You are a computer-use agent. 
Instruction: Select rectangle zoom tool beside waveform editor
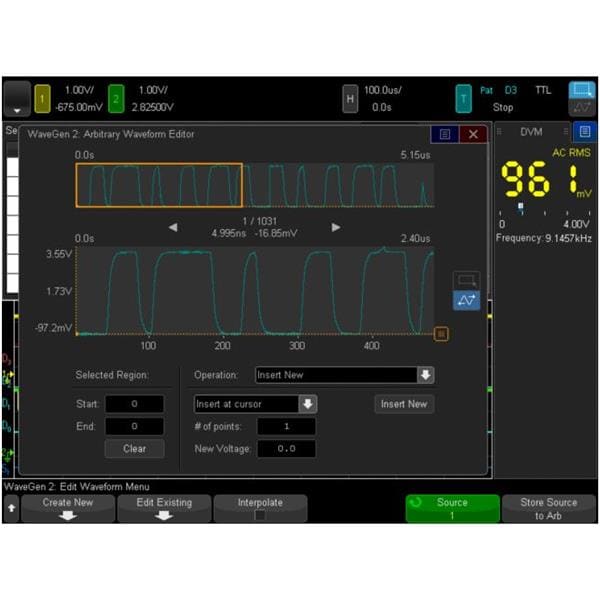(466, 280)
